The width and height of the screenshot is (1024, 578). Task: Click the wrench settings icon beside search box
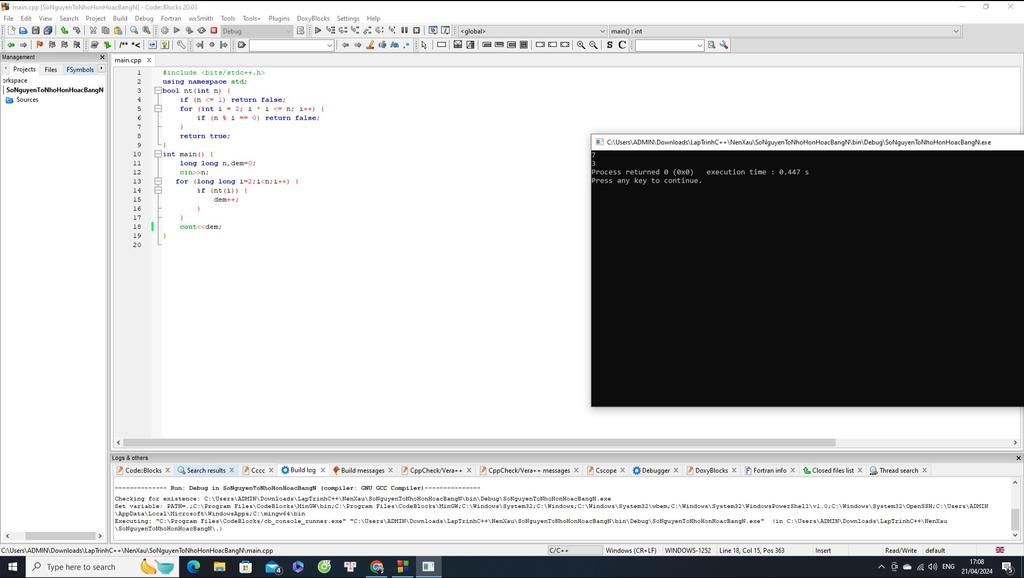pos(724,45)
